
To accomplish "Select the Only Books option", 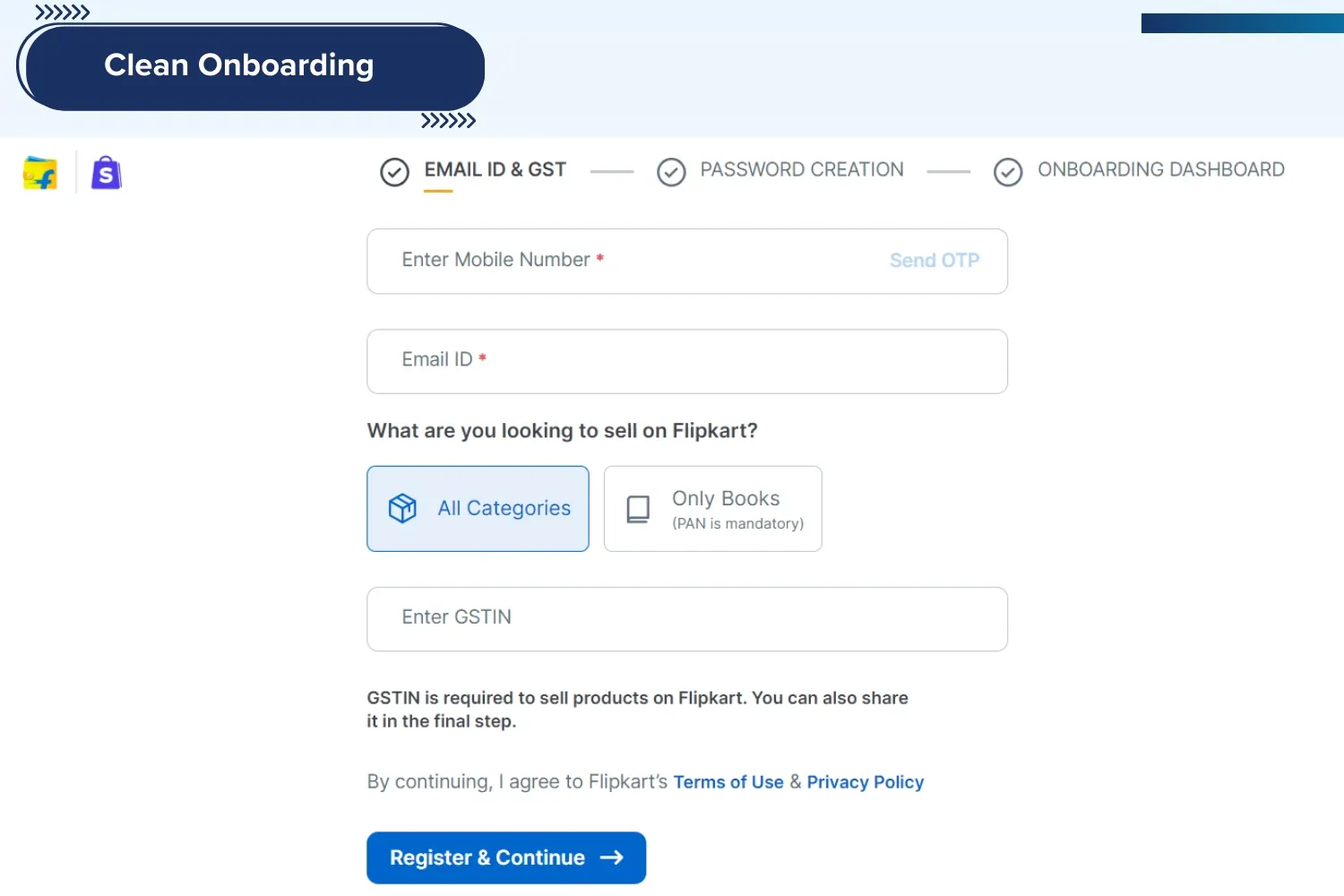I will (x=712, y=508).
